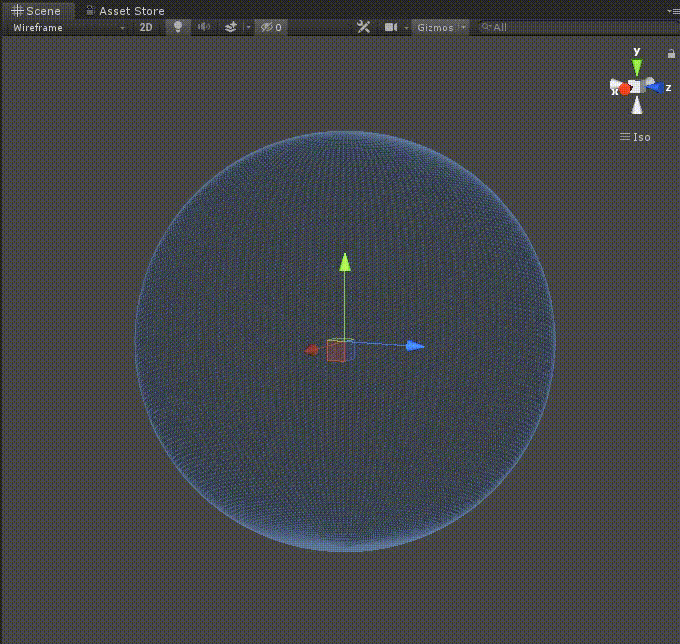Viewport: 680px width, 644px height.
Task: Toggle Iso projection label
Action: [635, 137]
